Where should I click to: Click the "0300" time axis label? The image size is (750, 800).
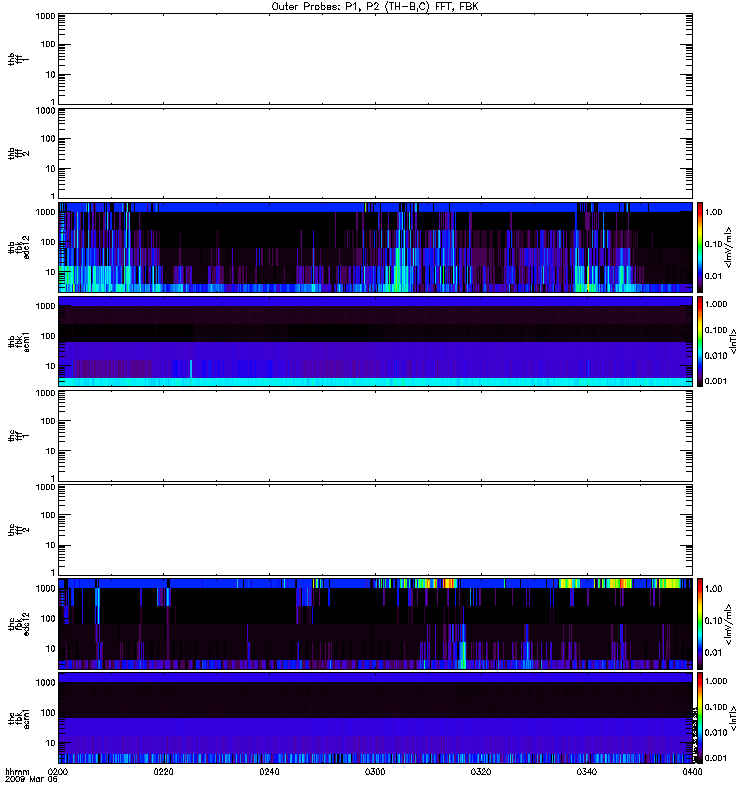click(x=375, y=772)
